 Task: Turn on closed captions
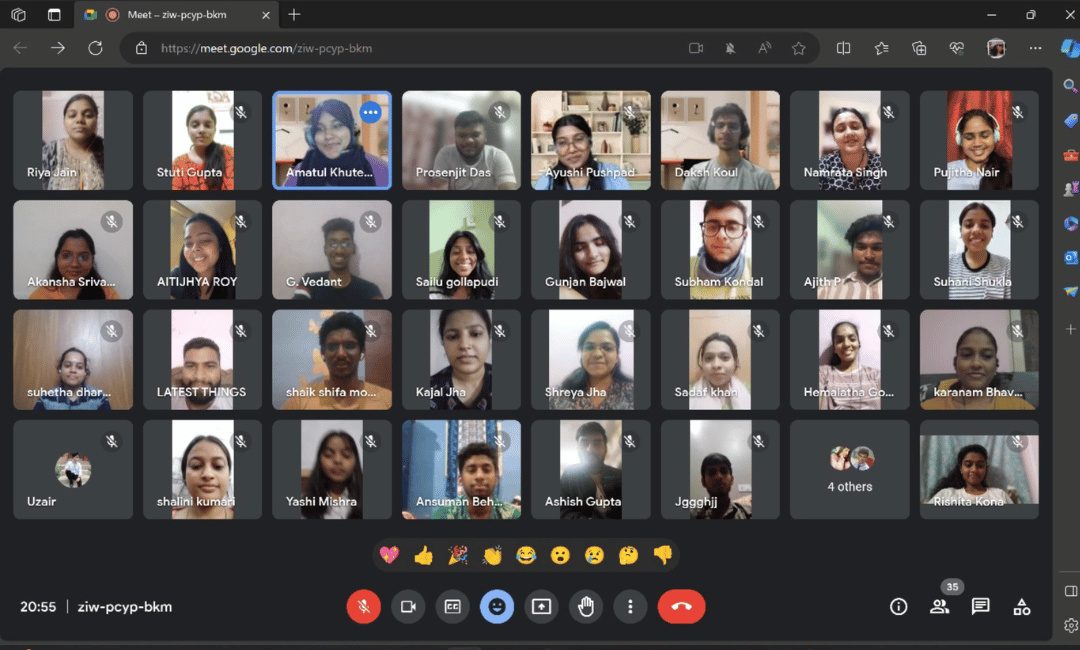[x=452, y=606]
